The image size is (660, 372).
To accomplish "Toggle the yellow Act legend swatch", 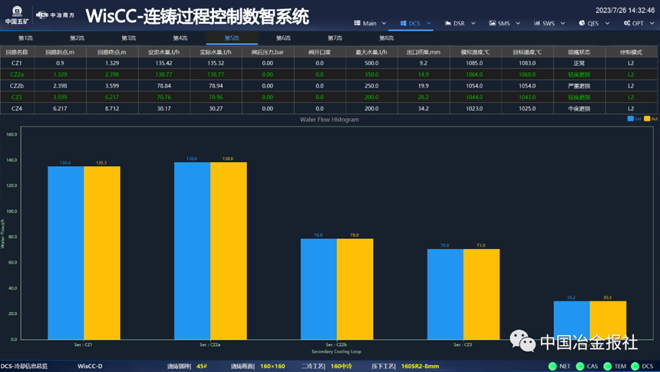I will (x=647, y=119).
